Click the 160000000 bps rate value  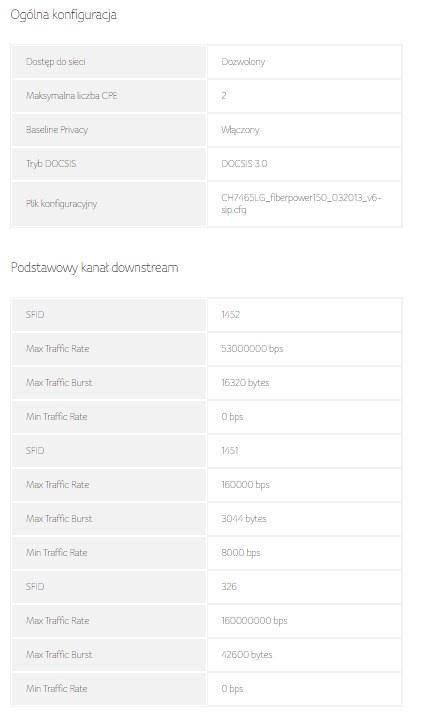click(254, 621)
